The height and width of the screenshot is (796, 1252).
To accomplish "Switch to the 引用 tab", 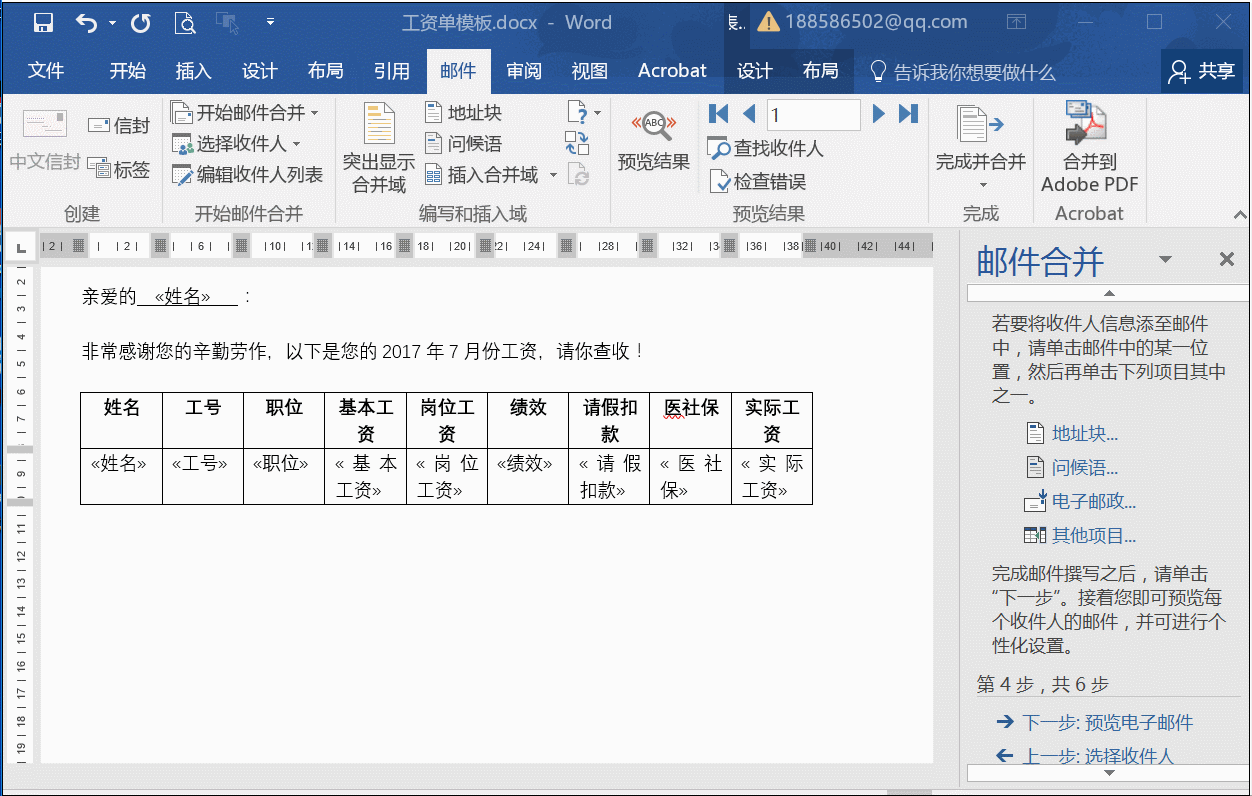I will pyautogui.click(x=392, y=71).
